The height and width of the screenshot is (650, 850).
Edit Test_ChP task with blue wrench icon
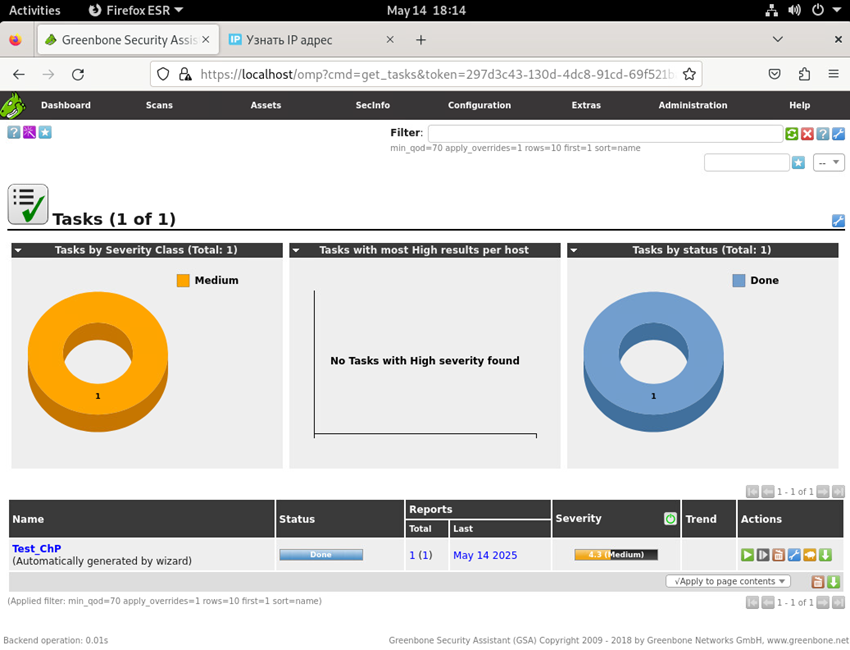pyautogui.click(x=794, y=555)
